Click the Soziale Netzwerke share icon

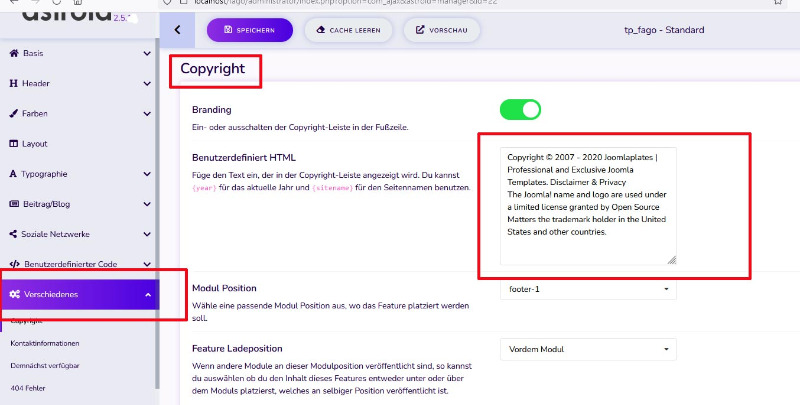tap(13, 234)
